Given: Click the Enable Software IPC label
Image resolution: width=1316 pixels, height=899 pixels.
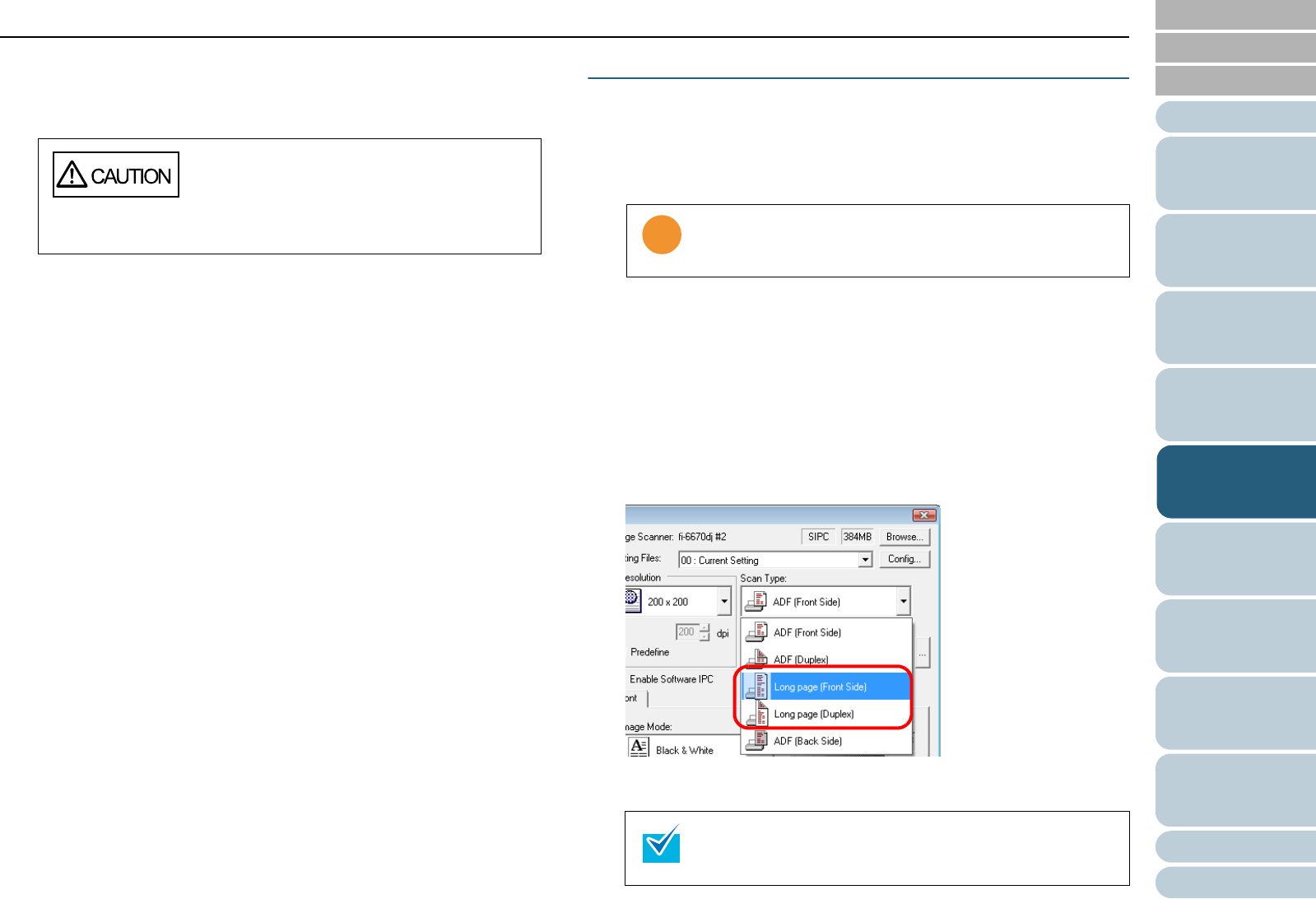Looking at the screenshot, I should [x=672, y=679].
